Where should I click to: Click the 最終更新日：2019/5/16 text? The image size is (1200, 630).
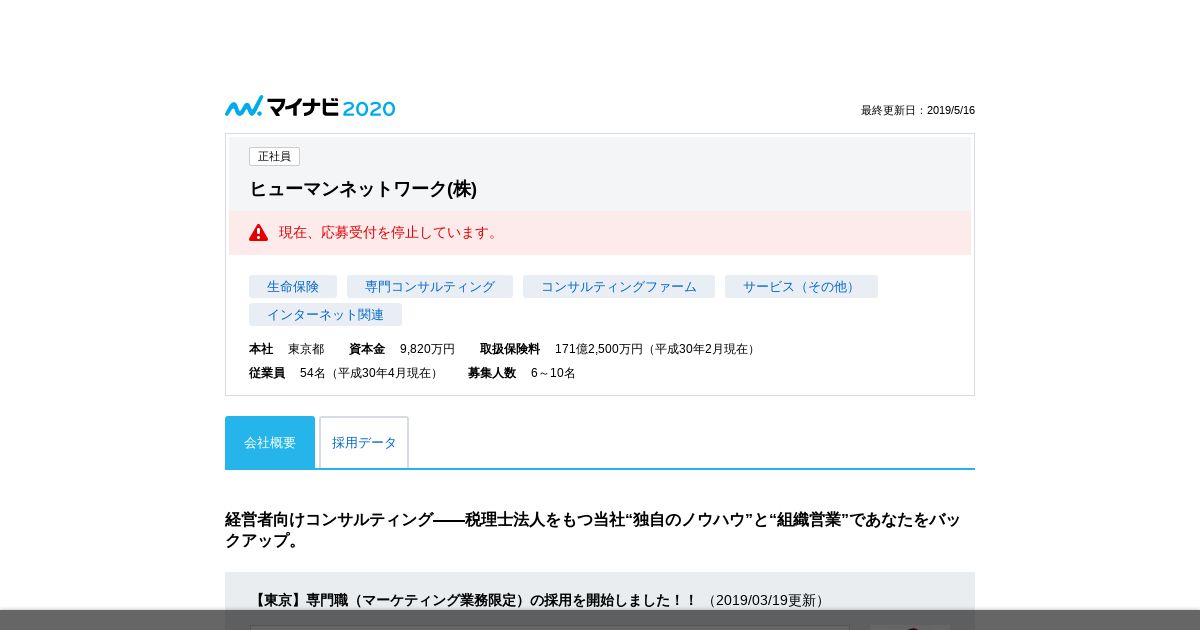[x=918, y=111]
